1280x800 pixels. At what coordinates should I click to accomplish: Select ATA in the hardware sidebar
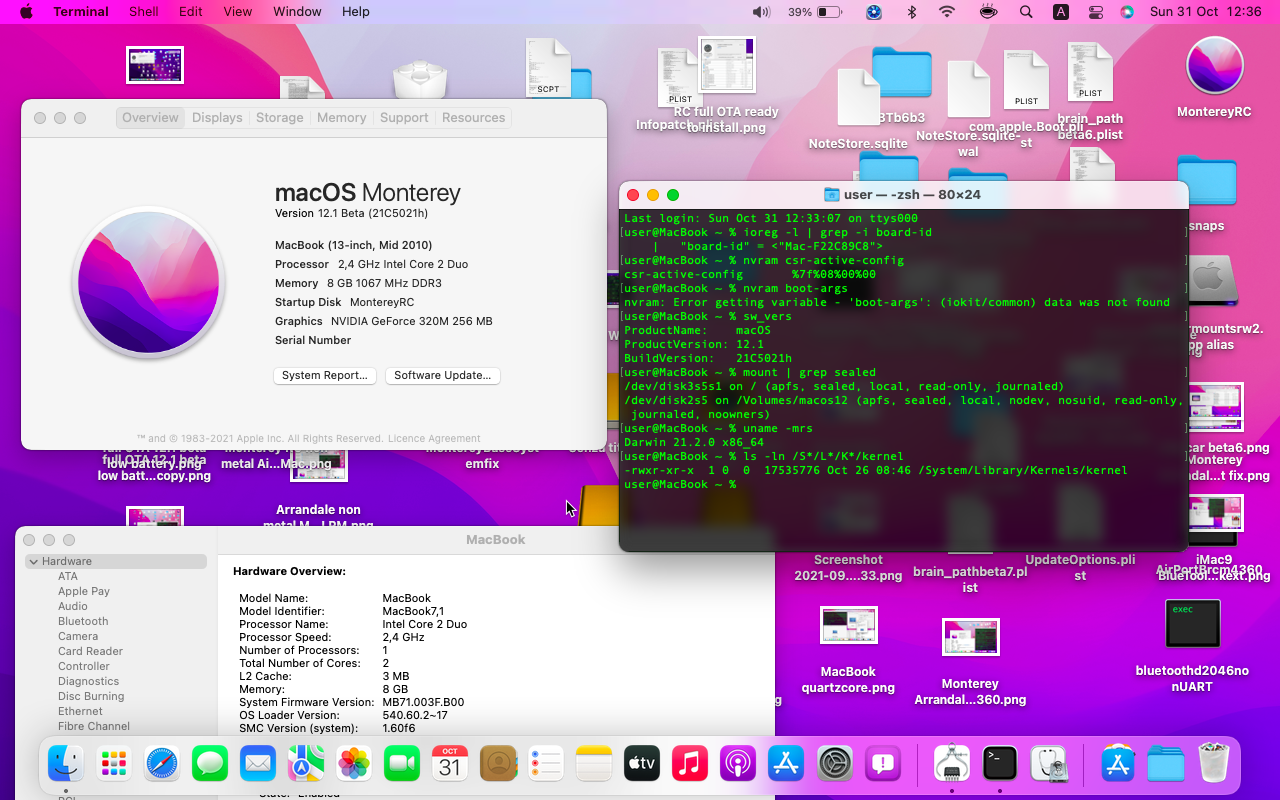pos(68,576)
